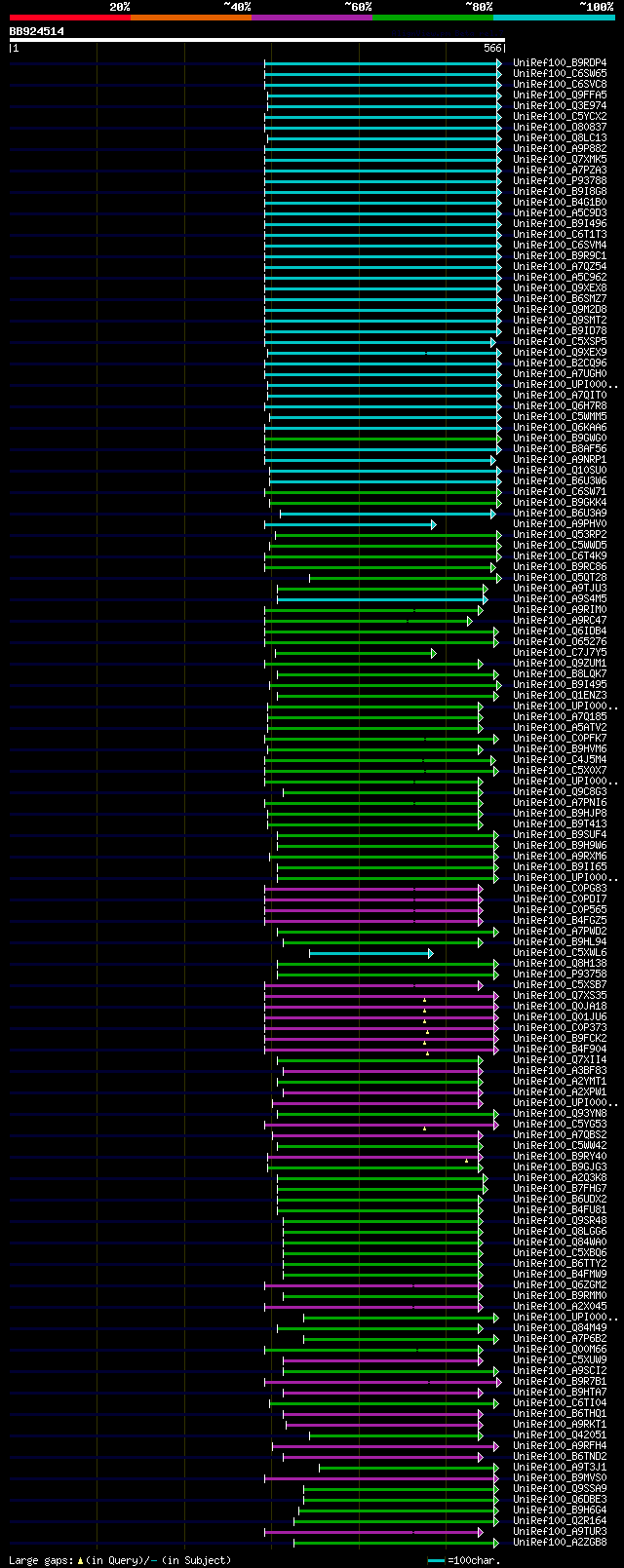Select hit label UniRef100_A9P882
This screenshot has width=624, height=1568.
(x=560, y=148)
